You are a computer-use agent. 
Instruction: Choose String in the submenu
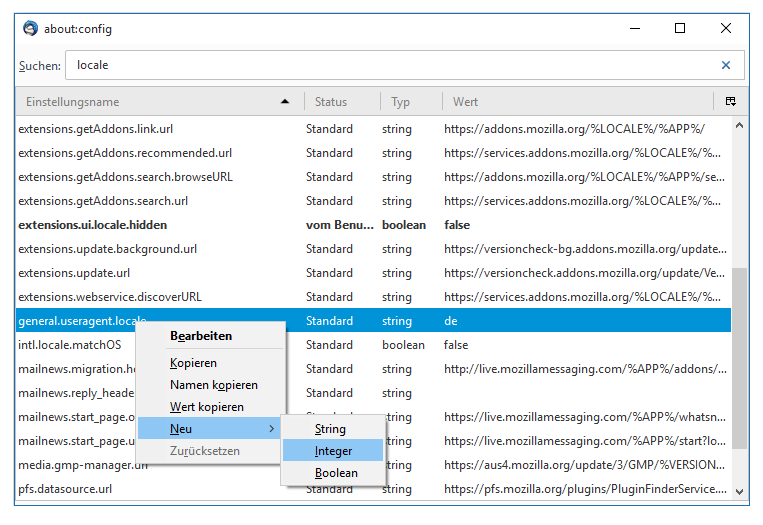330,429
